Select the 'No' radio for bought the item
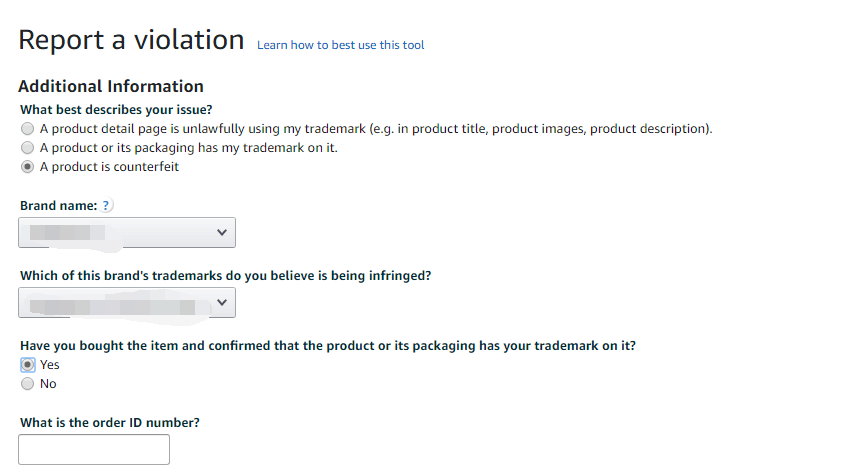Image resolution: width=866 pixels, height=476 pixels. coord(27,384)
